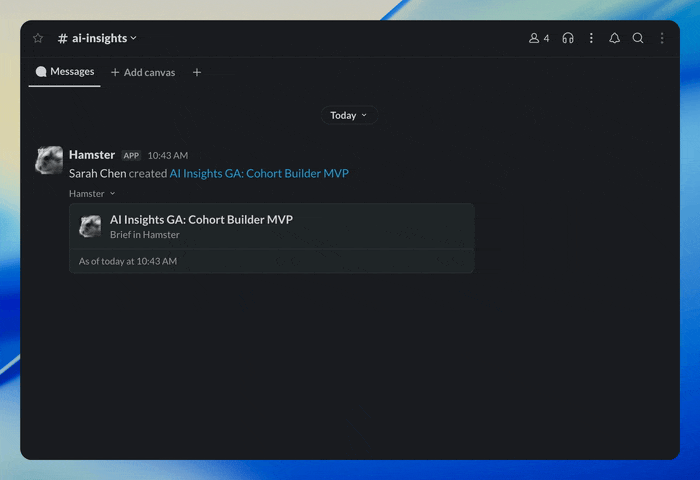
Task: Star the ai-insights channel
Action: [38, 38]
